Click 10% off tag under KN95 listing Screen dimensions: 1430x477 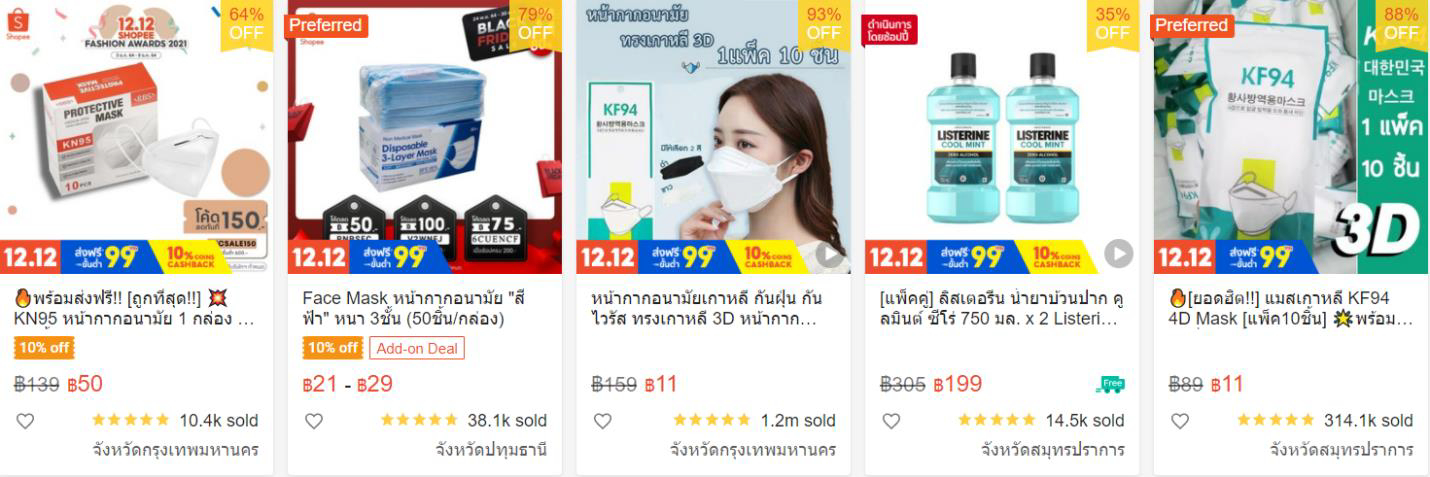coord(44,348)
